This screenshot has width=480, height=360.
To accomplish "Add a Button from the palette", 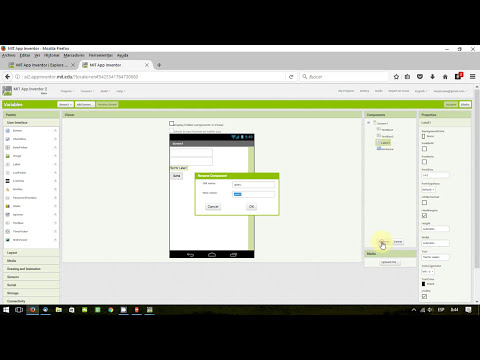I will [17, 131].
